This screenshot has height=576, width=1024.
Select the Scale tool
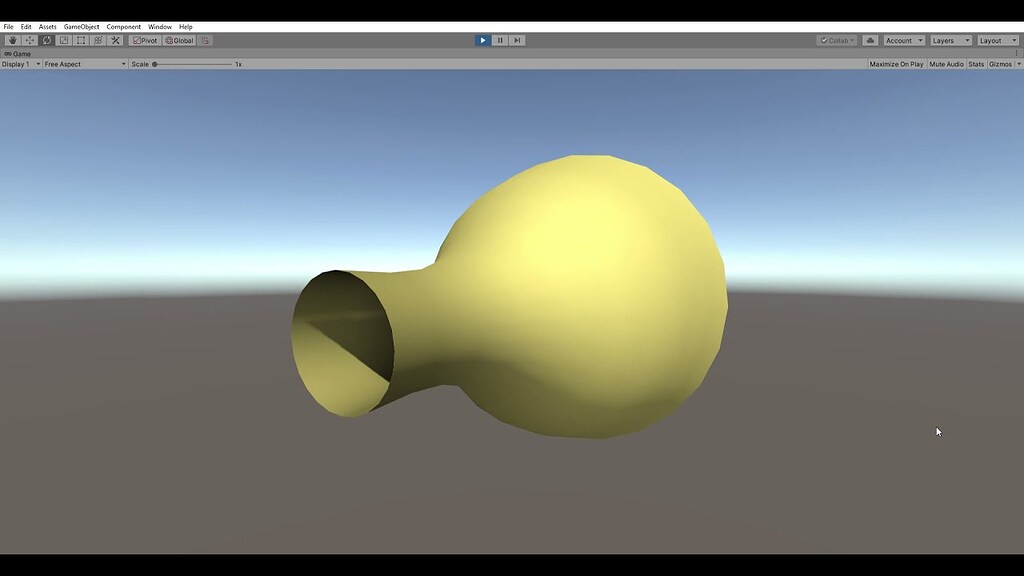click(x=62, y=40)
